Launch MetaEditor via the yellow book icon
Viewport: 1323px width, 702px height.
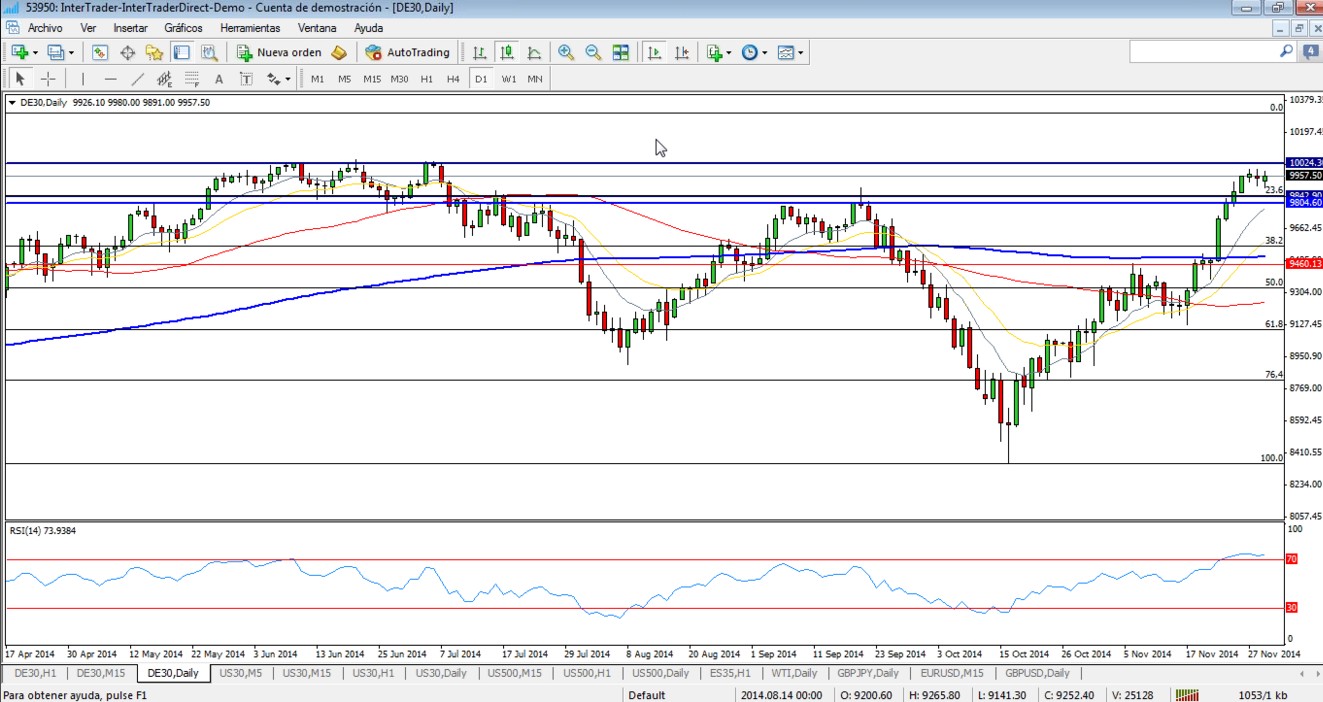pyautogui.click(x=339, y=52)
